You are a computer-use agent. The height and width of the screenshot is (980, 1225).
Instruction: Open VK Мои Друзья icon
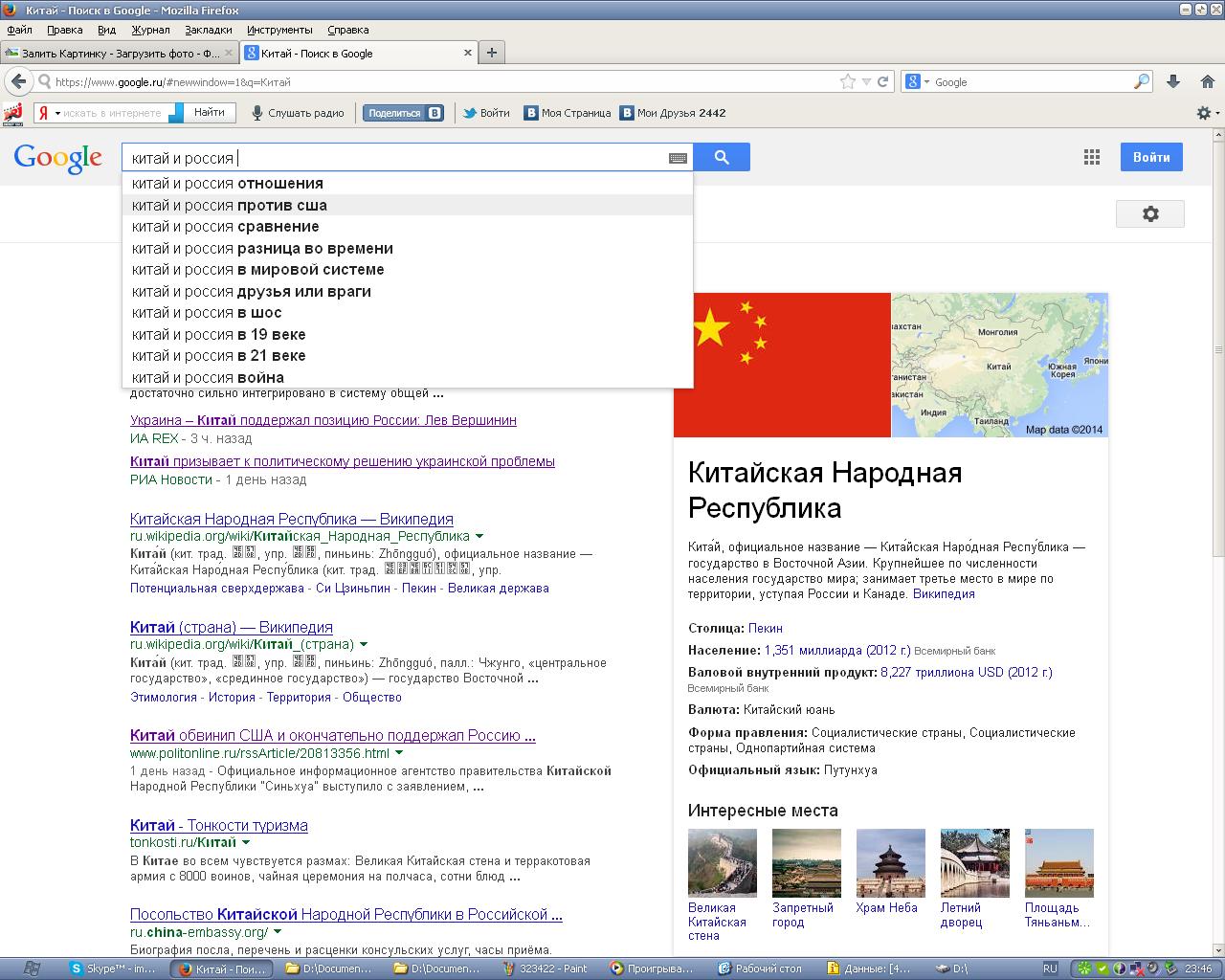pyautogui.click(x=627, y=113)
